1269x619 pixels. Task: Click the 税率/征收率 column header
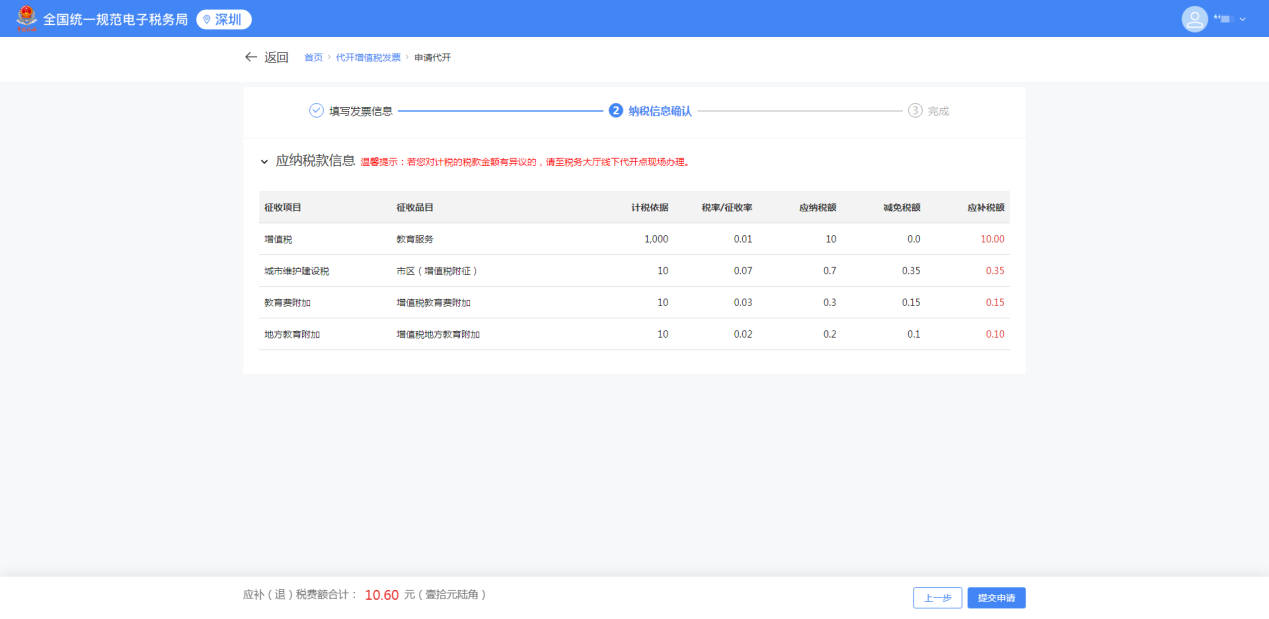(x=727, y=207)
